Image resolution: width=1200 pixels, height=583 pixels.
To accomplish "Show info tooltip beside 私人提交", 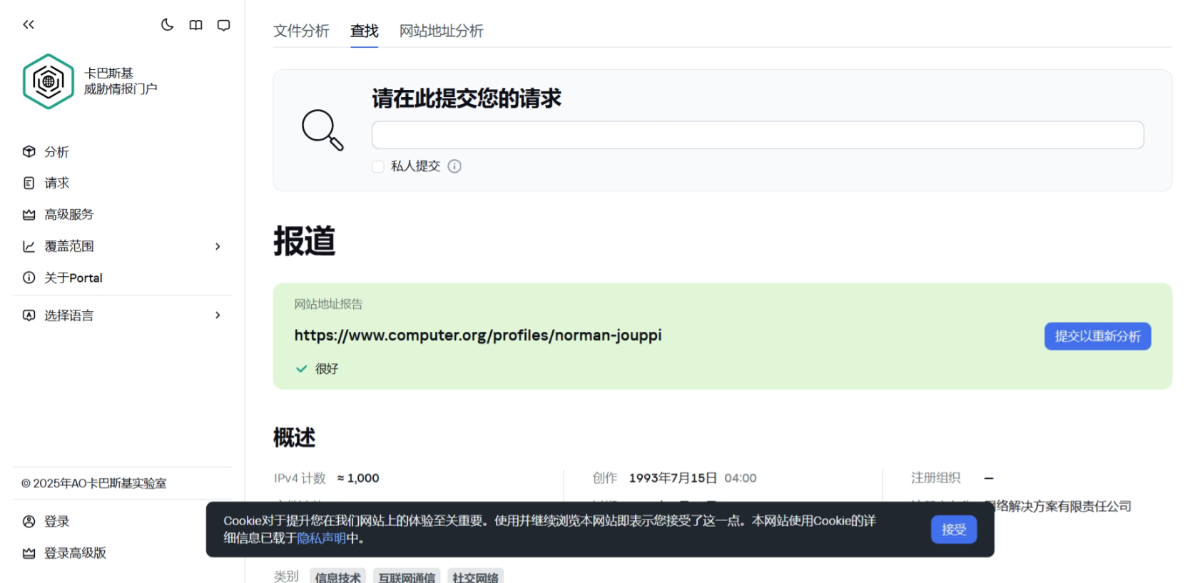I will click(x=454, y=166).
